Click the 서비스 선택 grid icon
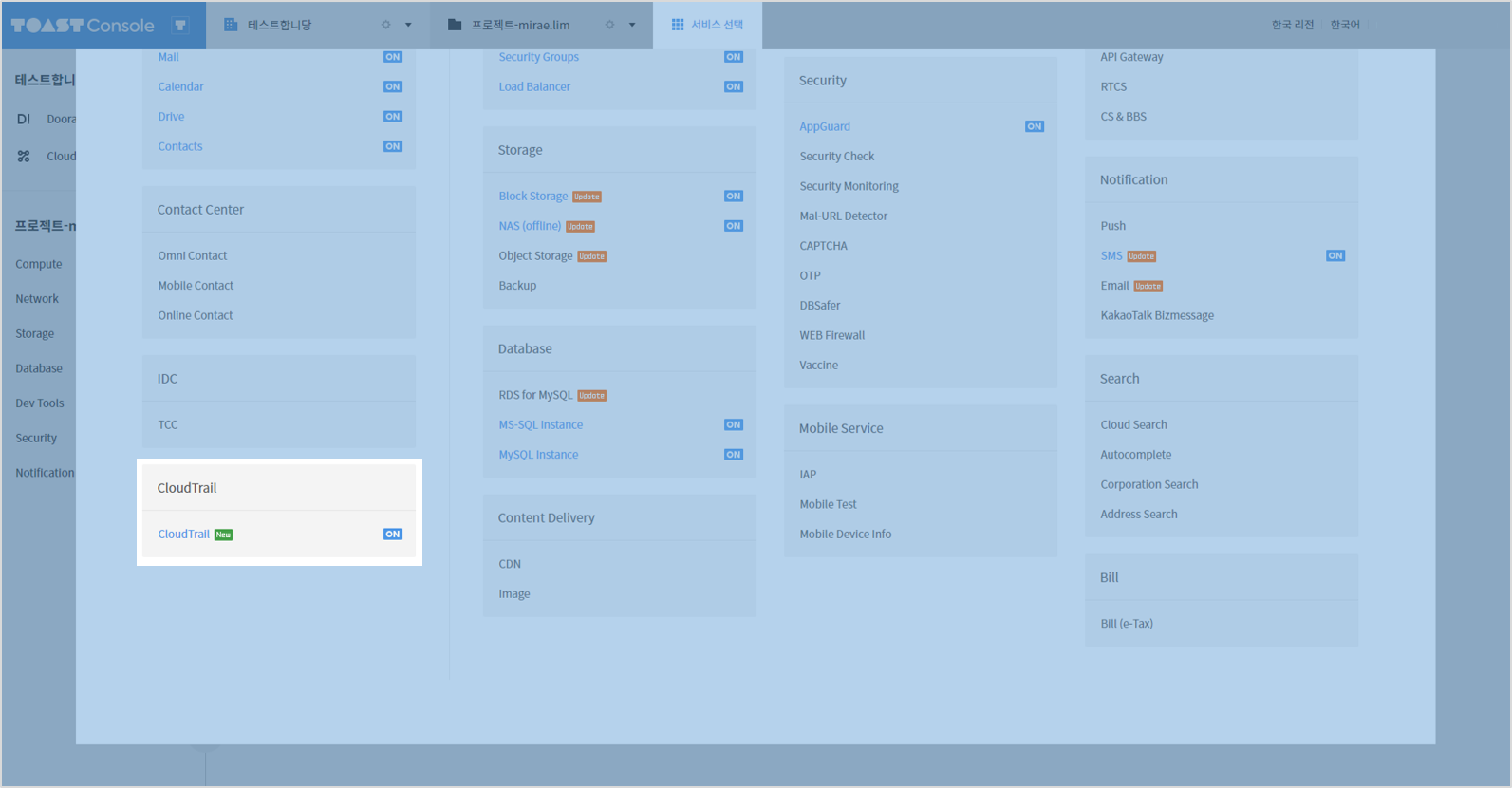Viewport: 1512px width, 788px height. (x=678, y=25)
